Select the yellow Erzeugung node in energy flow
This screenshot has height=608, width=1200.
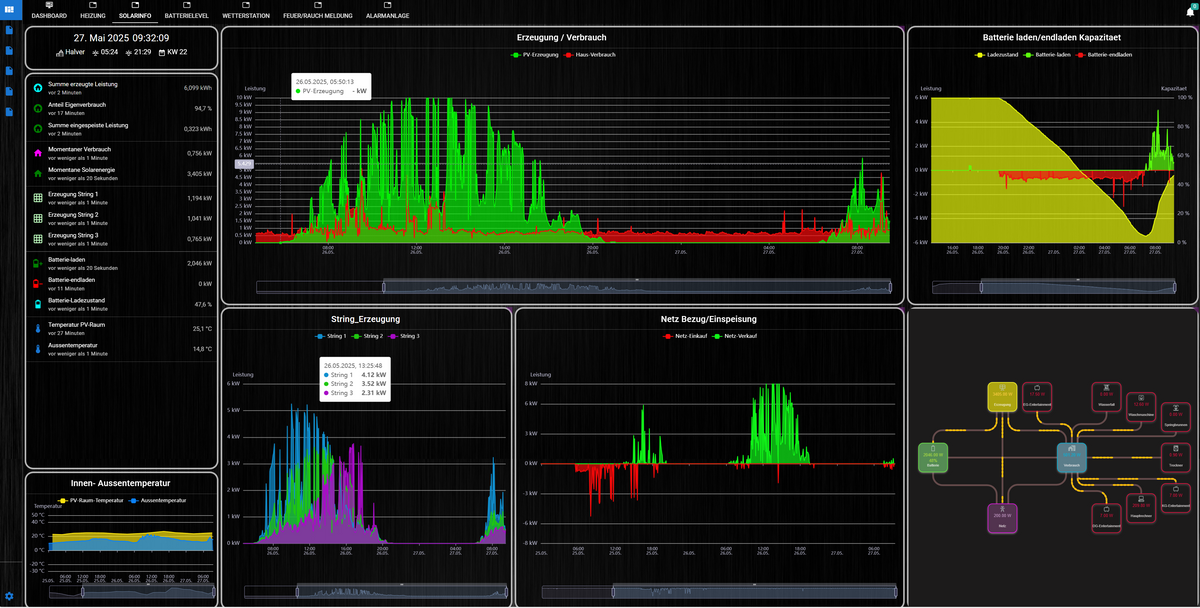pyautogui.click(x=1002, y=396)
